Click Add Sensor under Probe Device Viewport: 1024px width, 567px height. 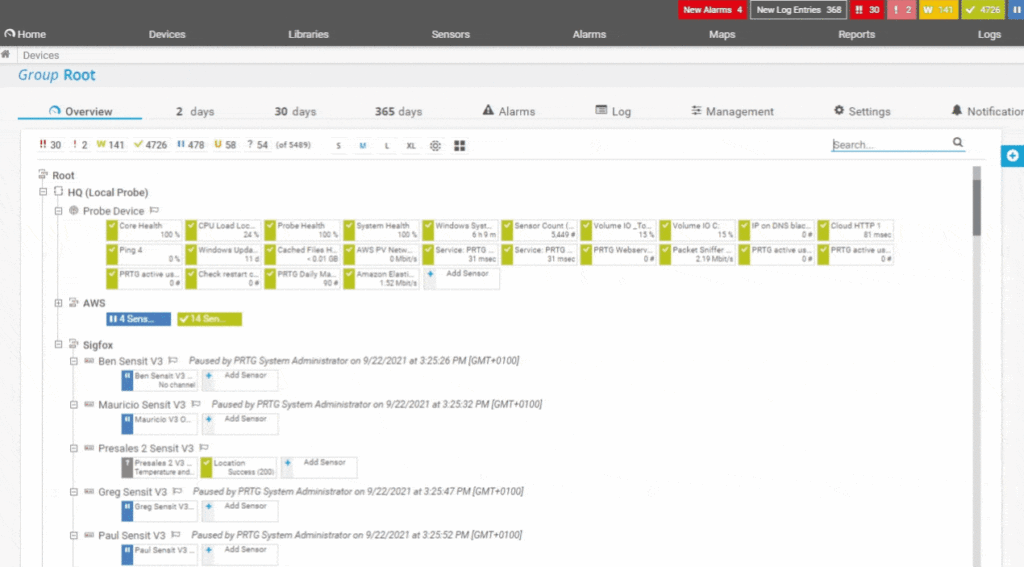462,278
